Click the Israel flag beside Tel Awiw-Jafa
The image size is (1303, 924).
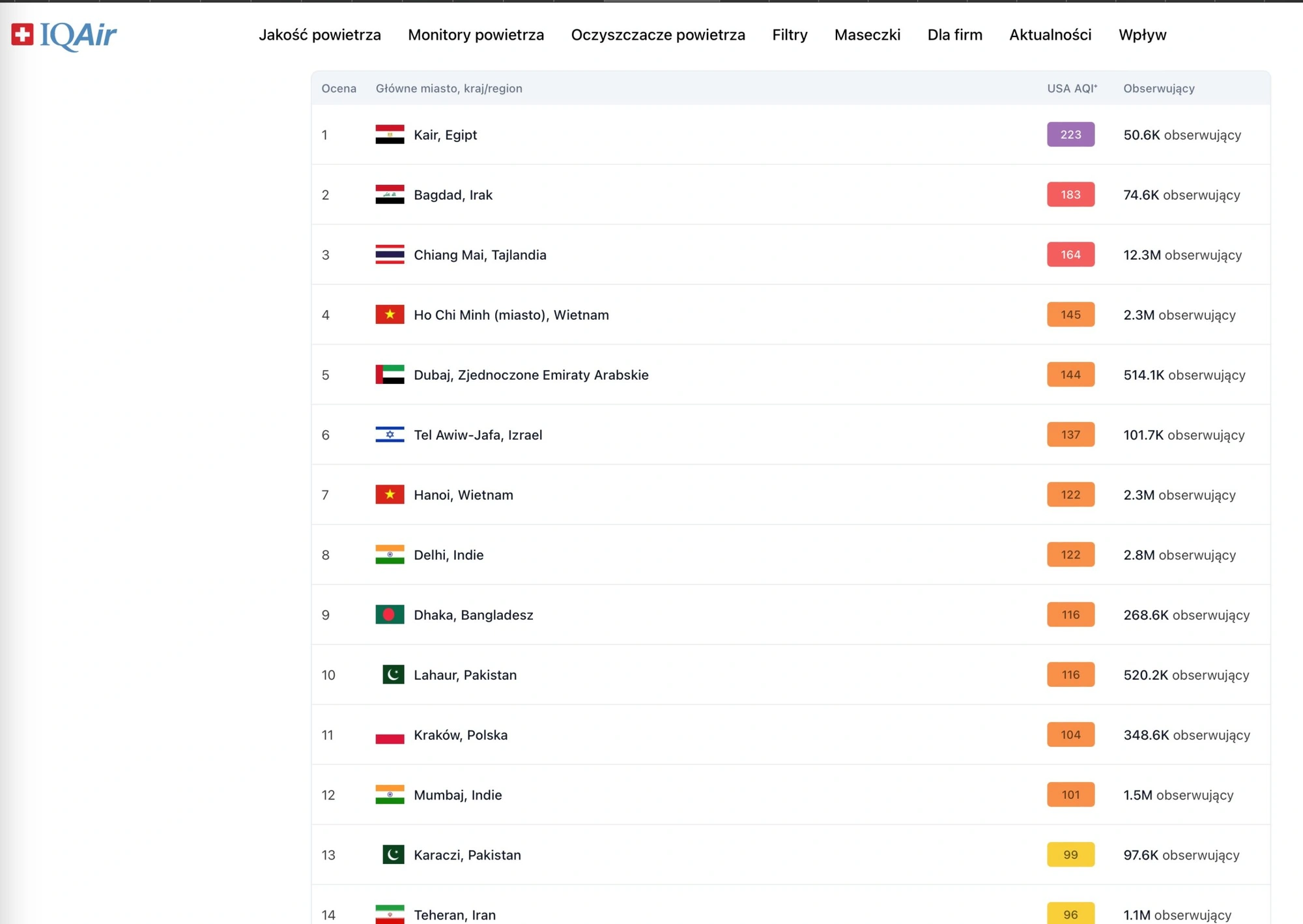click(x=390, y=435)
